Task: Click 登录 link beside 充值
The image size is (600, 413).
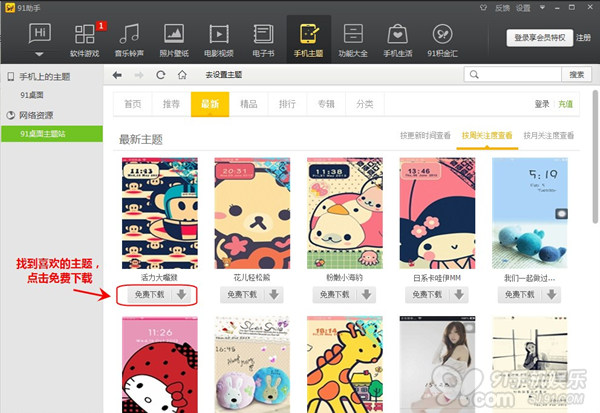Action: pos(542,104)
